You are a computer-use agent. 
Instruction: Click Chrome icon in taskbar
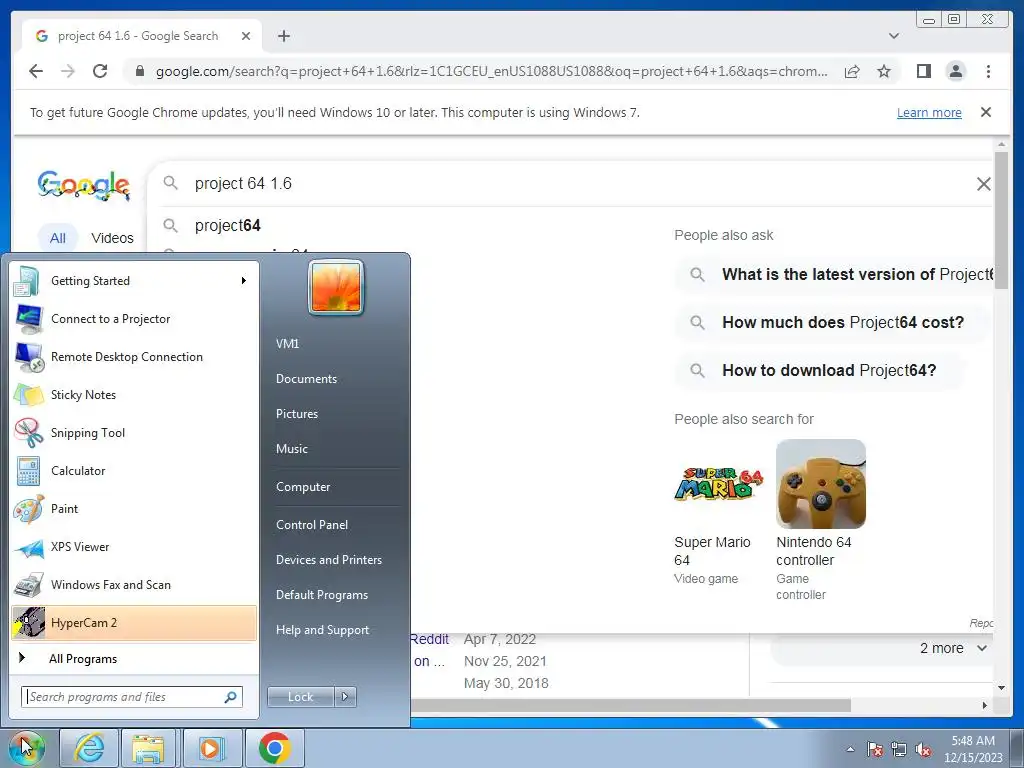(x=274, y=748)
